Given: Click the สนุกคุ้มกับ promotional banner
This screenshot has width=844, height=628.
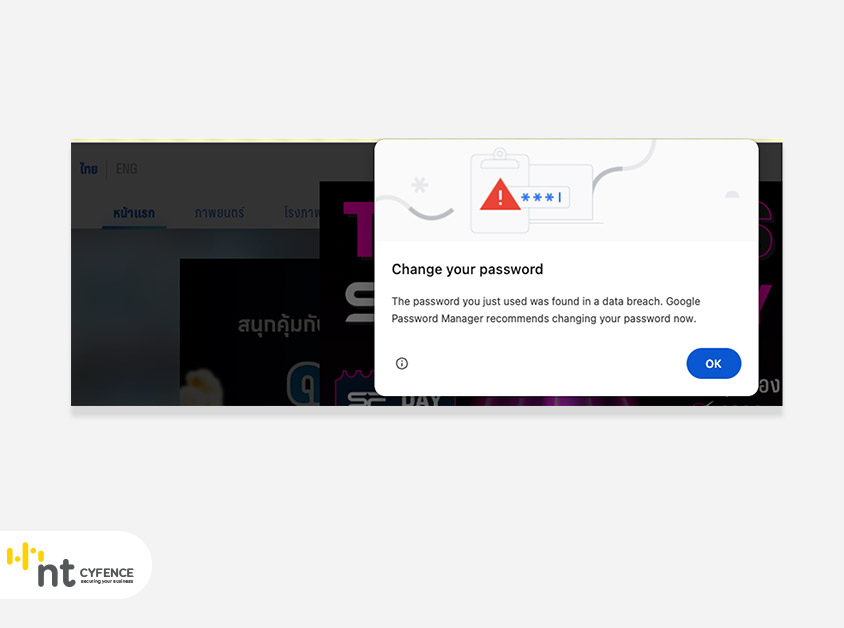Looking at the screenshot, I should [x=250, y=331].
